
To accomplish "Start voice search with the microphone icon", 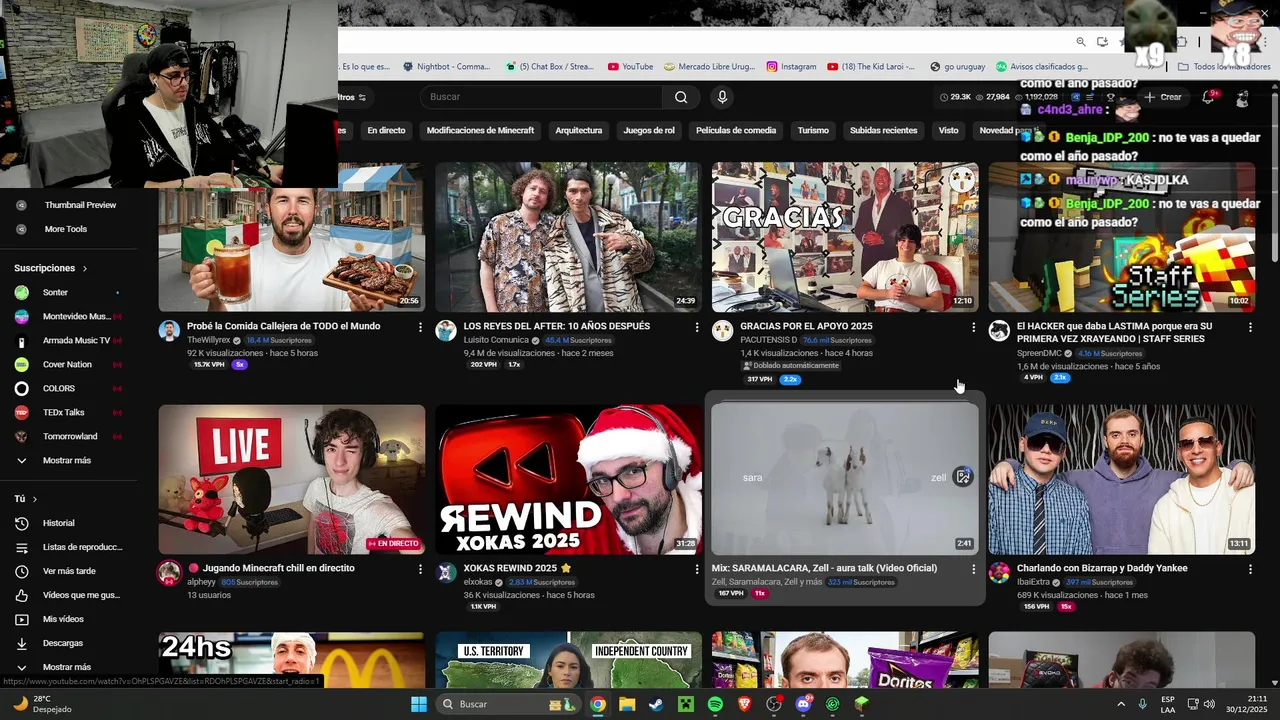I will tap(722, 97).
